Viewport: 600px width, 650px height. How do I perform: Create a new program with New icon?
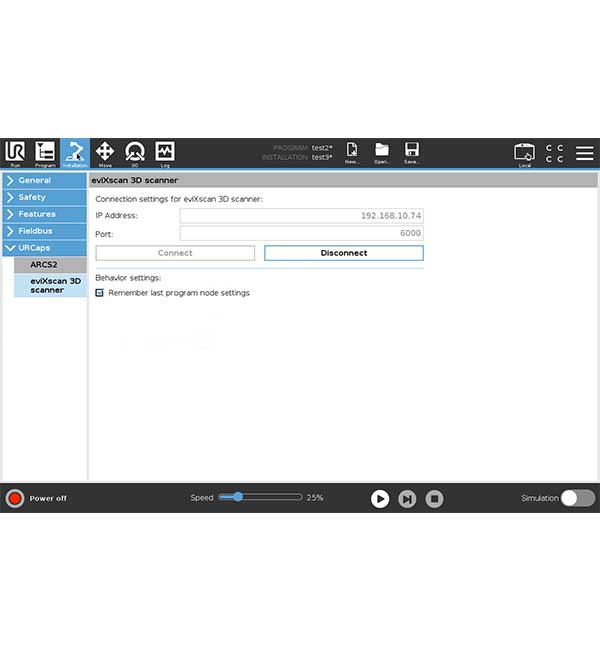pyautogui.click(x=352, y=153)
